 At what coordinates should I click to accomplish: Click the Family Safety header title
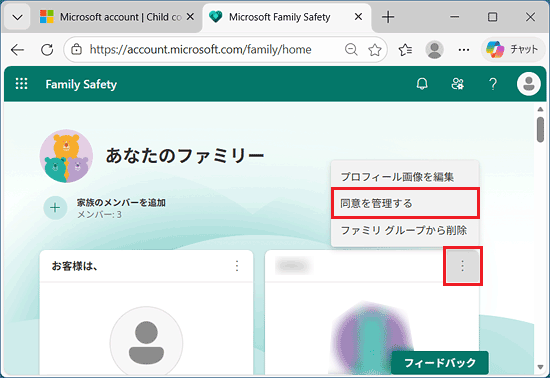[81, 84]
